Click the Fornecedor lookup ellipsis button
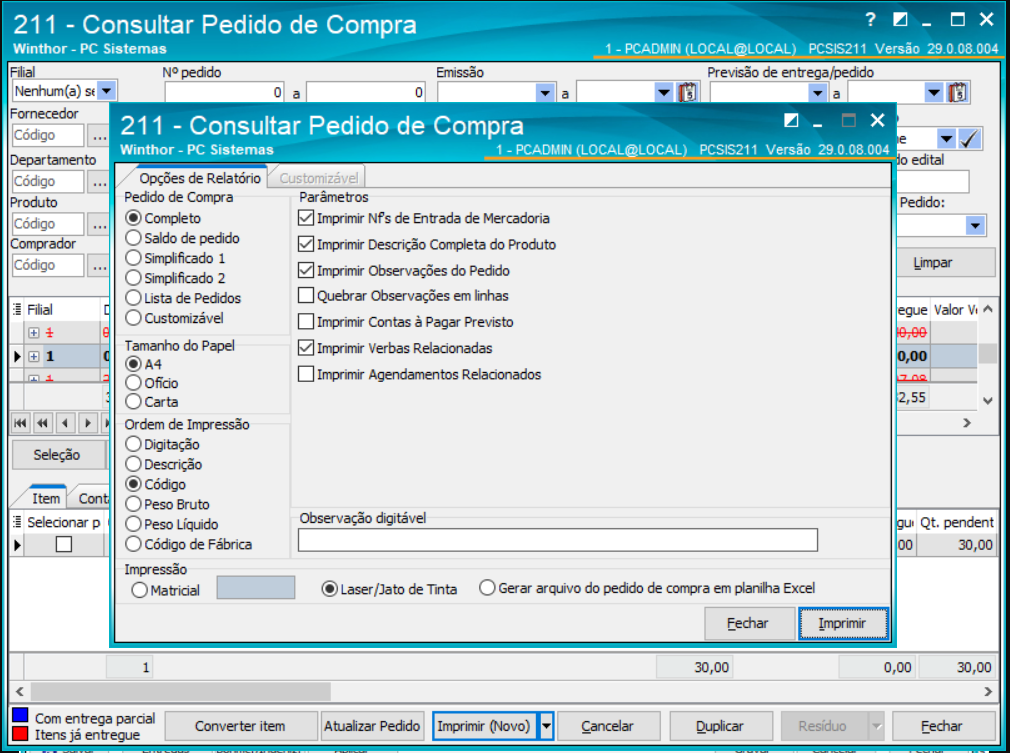1010x753 pixels. (99, 136)
